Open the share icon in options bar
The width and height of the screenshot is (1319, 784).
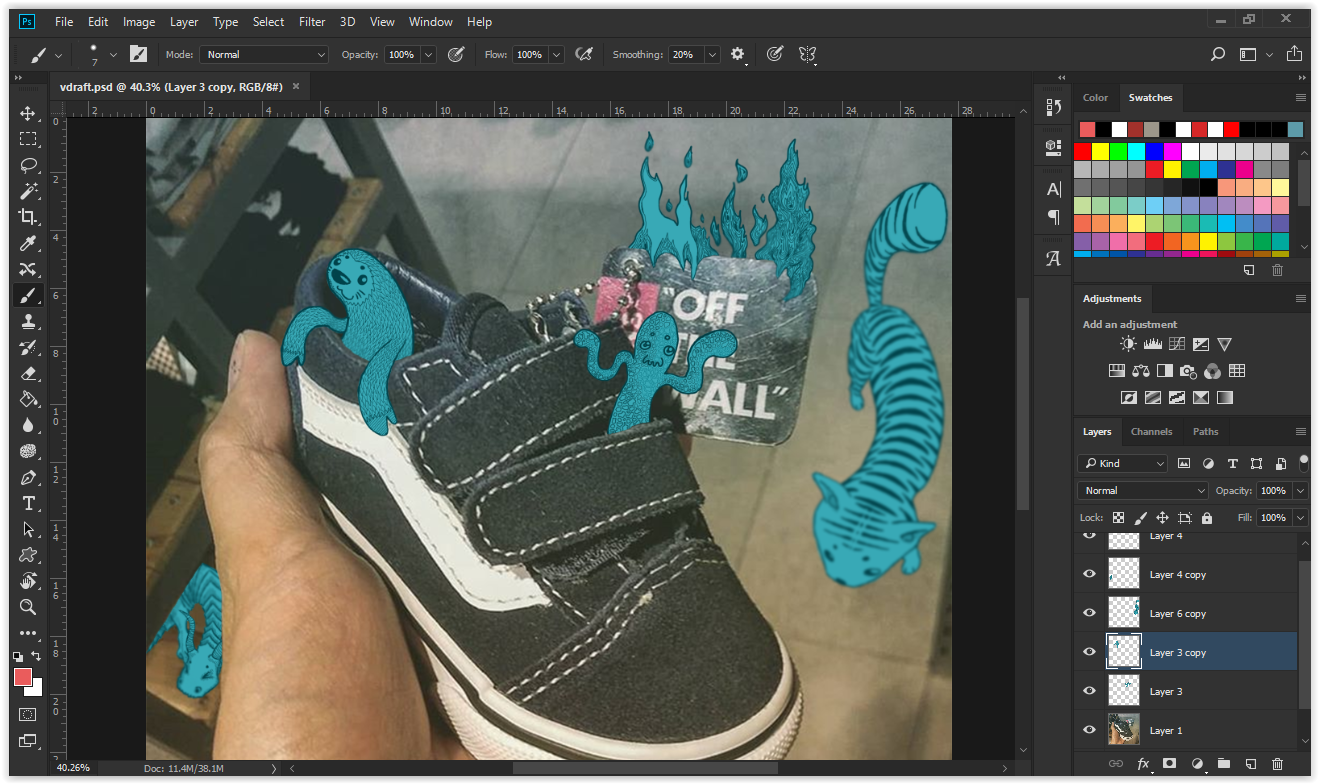click(1295, 54)
